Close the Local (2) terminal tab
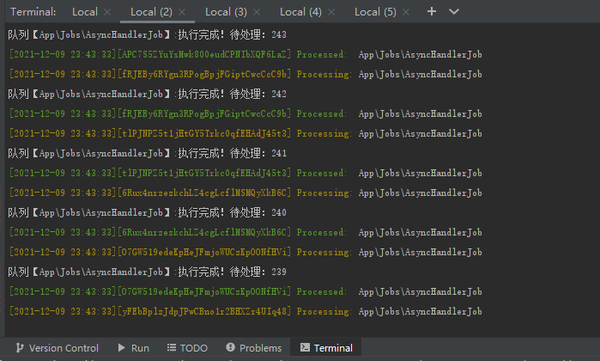 coord(182,12)
